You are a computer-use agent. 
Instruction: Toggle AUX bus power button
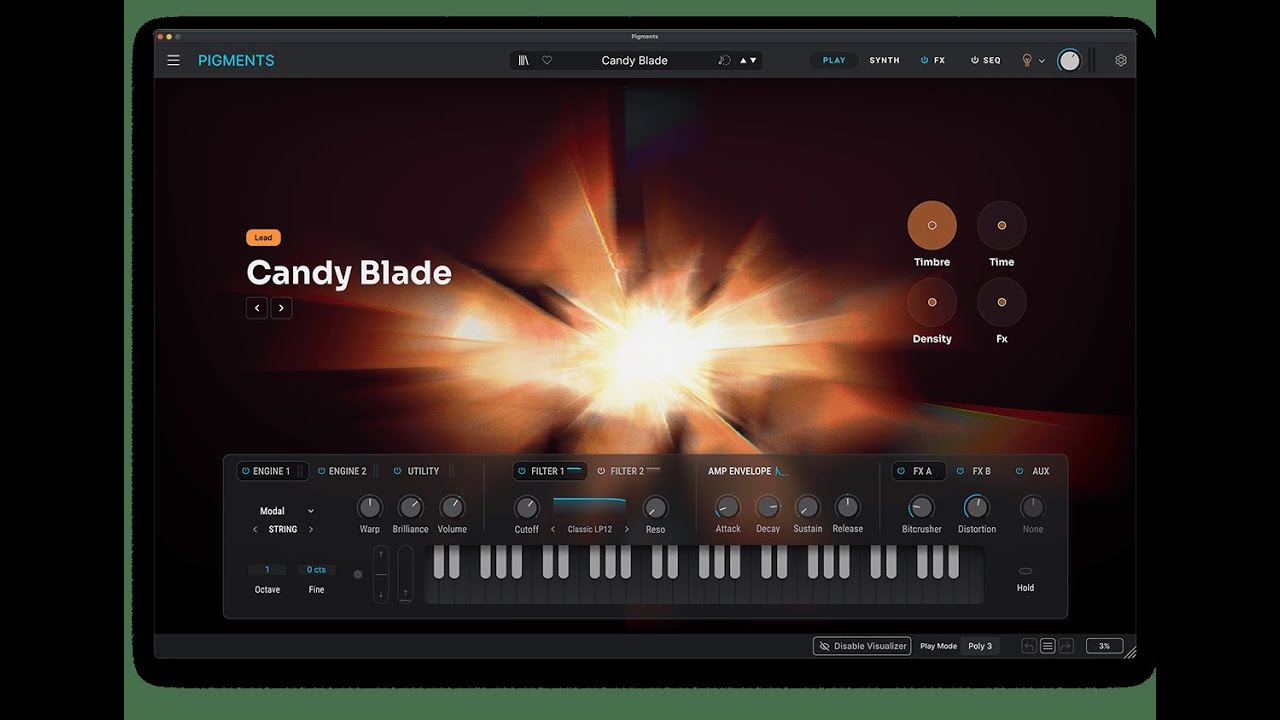[1020, 471]
